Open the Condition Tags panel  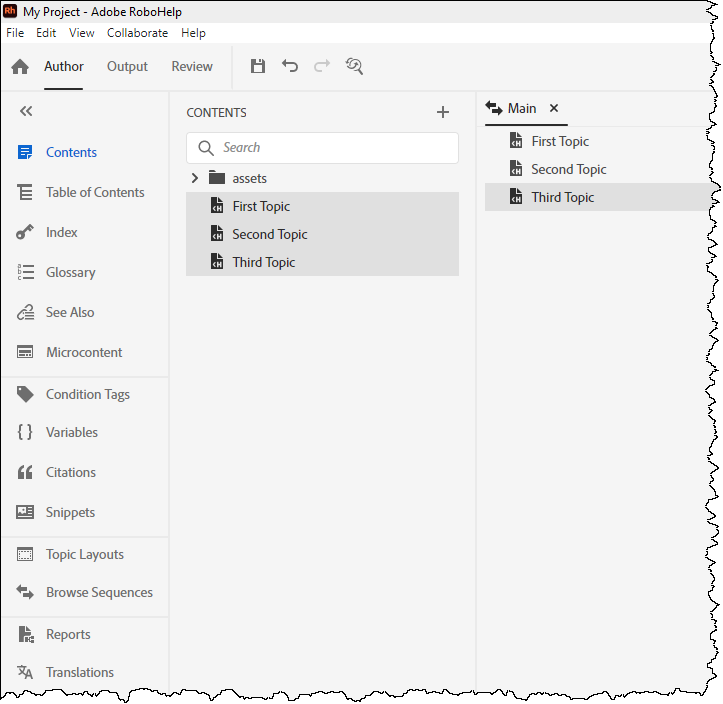pyautogui.click(x=87, y=394)
